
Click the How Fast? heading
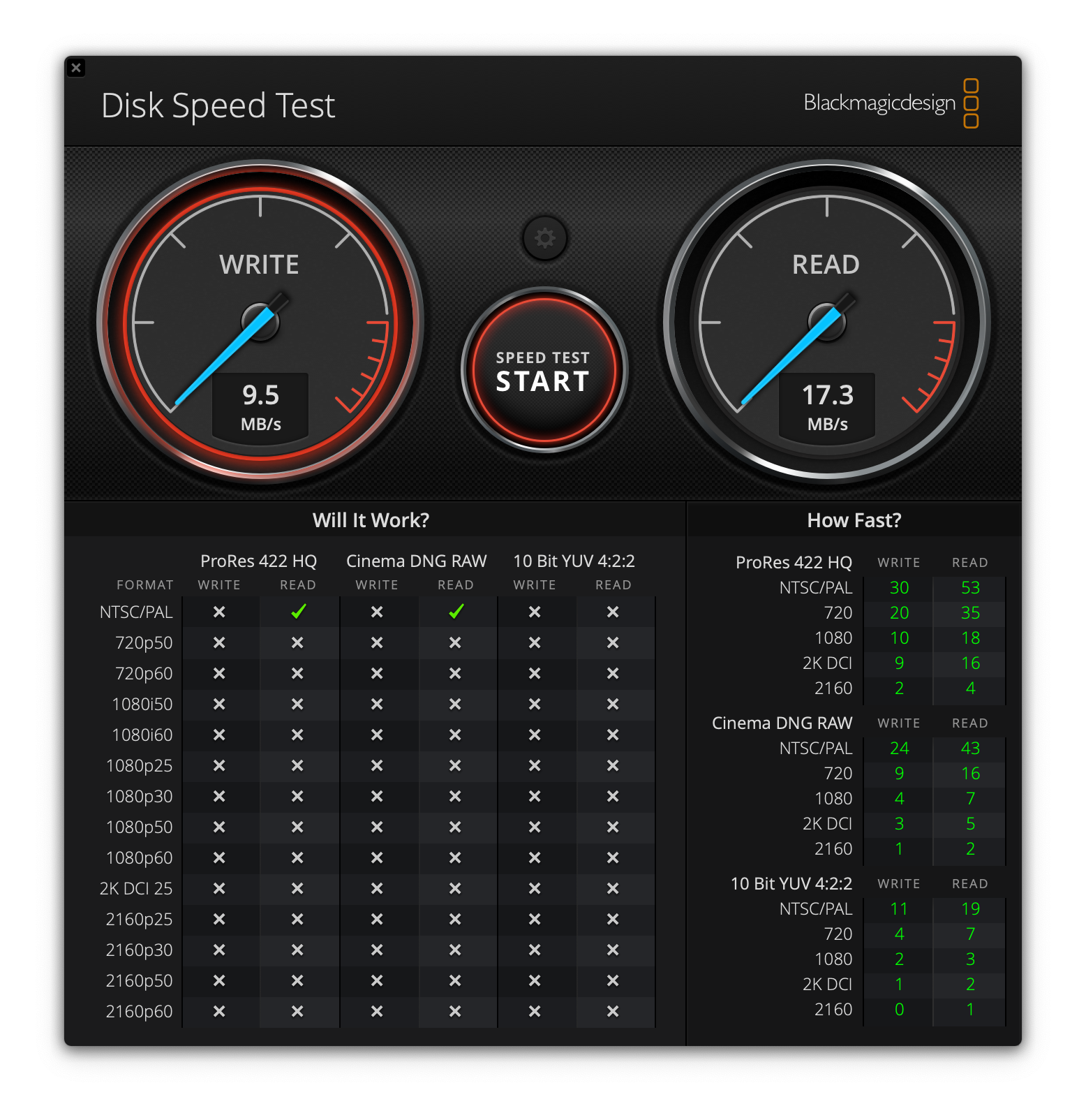point(854,520)
